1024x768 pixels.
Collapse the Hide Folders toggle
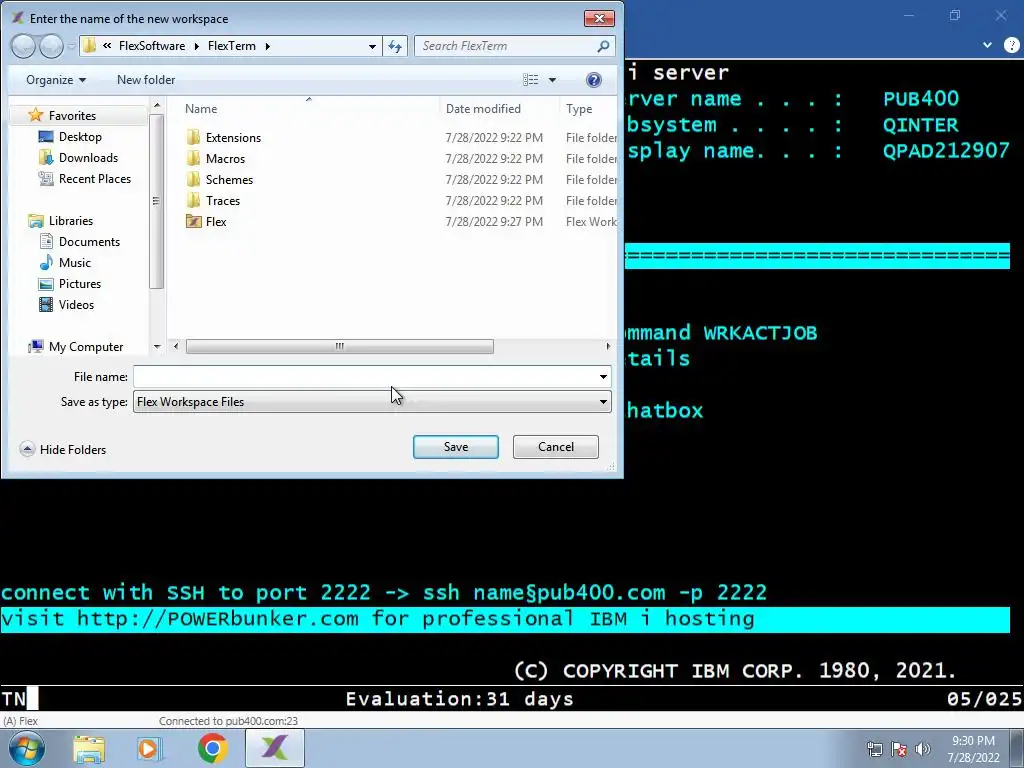click(63, 449)
